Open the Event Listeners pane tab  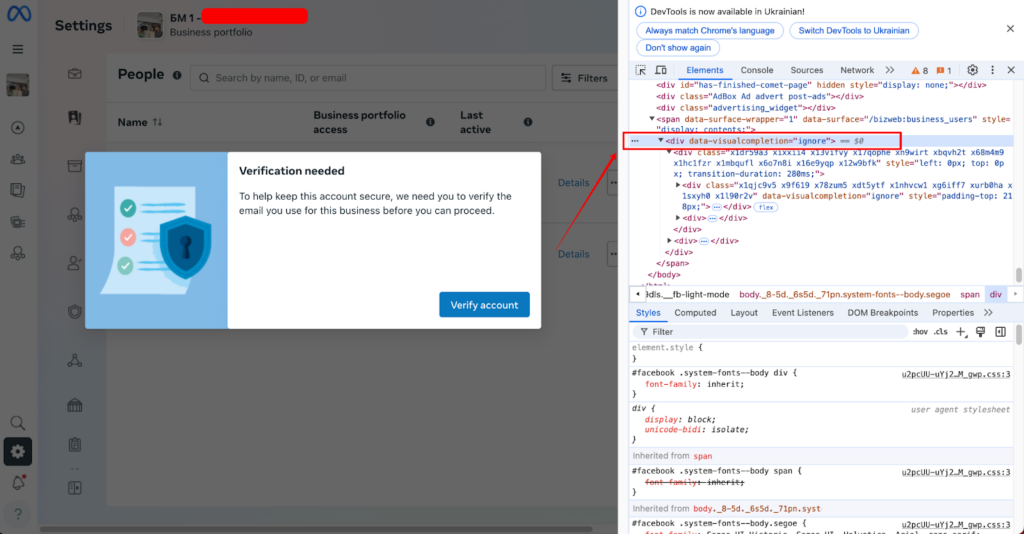coord(803,313)
